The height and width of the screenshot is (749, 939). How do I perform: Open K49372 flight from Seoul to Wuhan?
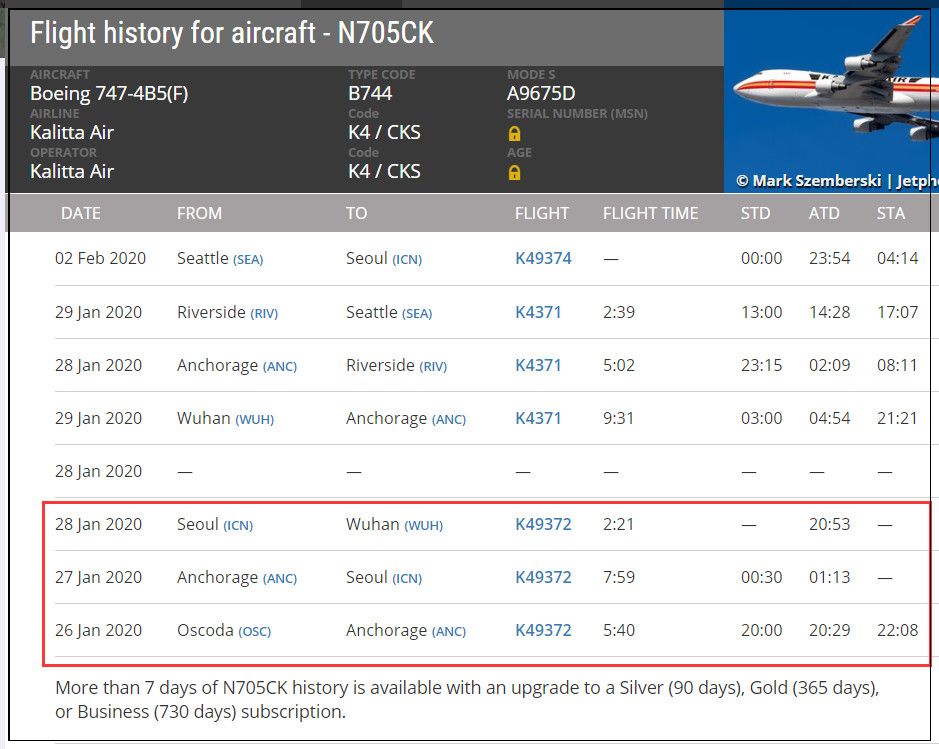tap(543, 524)
